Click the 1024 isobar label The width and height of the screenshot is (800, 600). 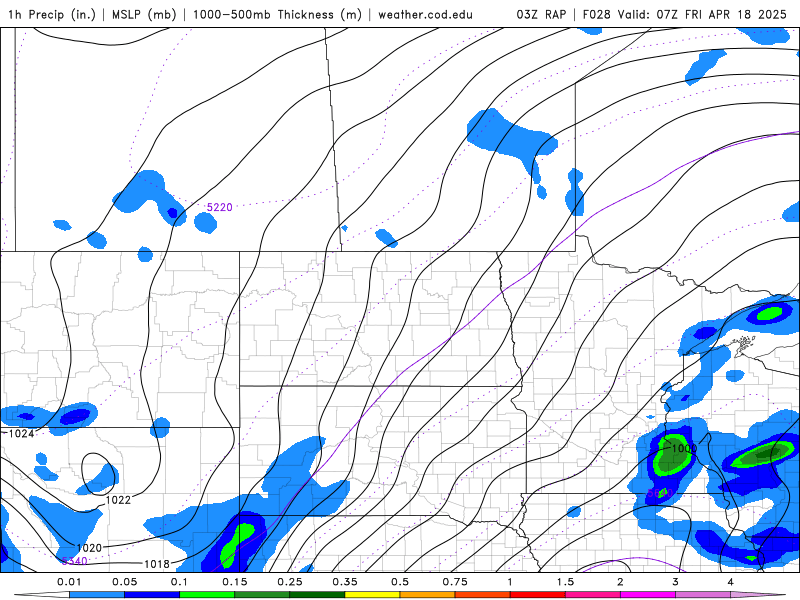(21, 434)
